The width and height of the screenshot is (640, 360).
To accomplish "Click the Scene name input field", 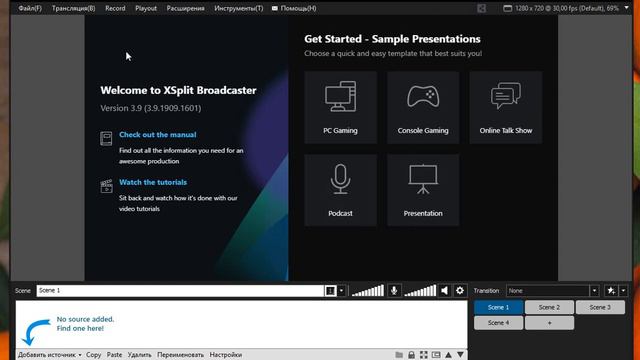I will coord(180,291).
